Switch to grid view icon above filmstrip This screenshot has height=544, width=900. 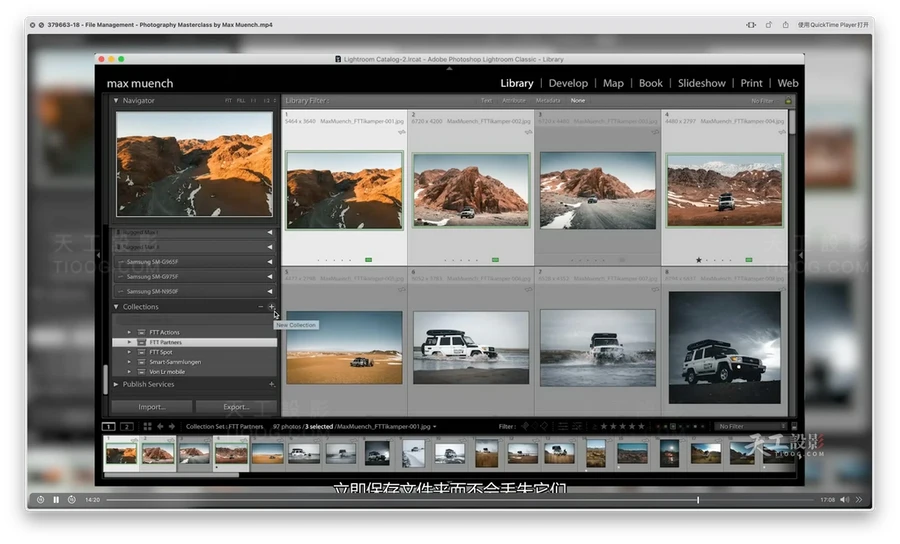pos(147,426)
